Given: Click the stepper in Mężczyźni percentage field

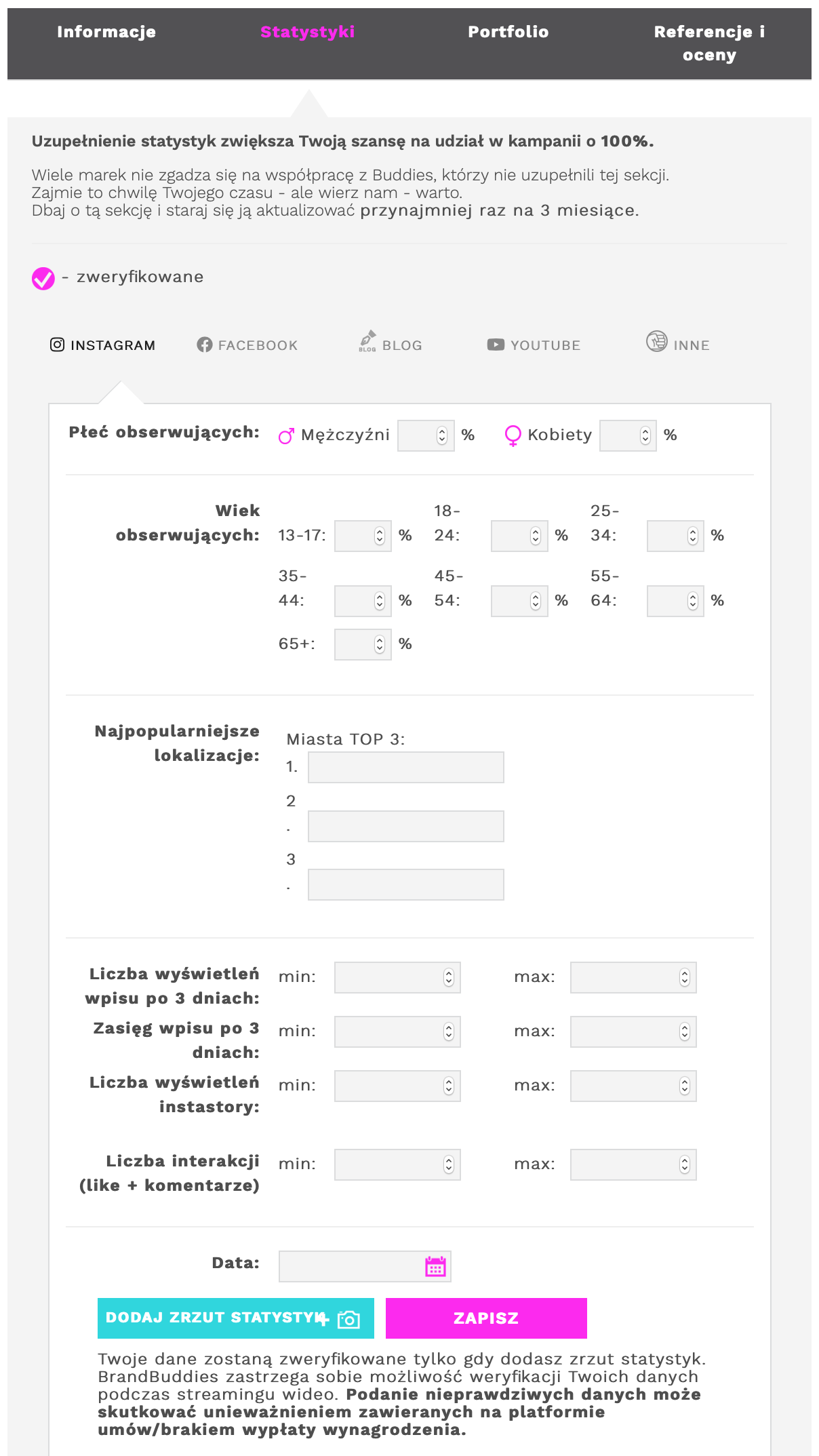Looking at the screenshot, I should point(442,435).
